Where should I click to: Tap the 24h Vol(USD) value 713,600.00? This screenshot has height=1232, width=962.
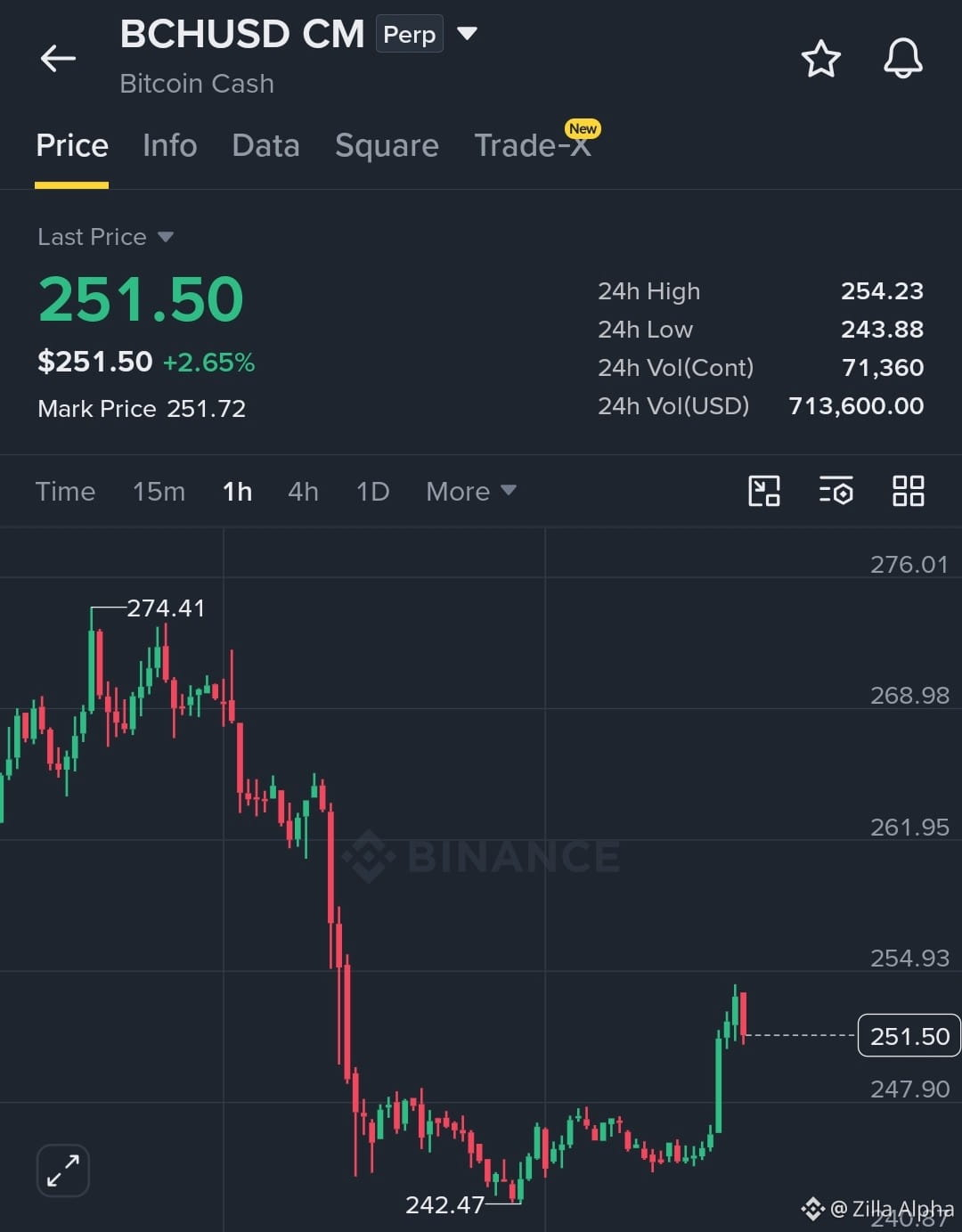pos(856,406)
